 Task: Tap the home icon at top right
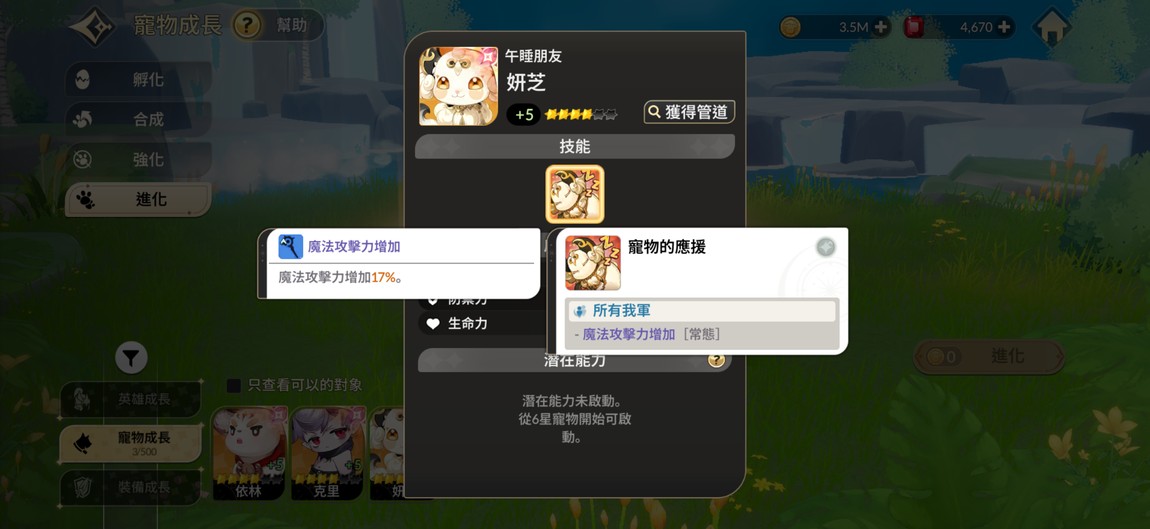click(x=1051, y=29)
